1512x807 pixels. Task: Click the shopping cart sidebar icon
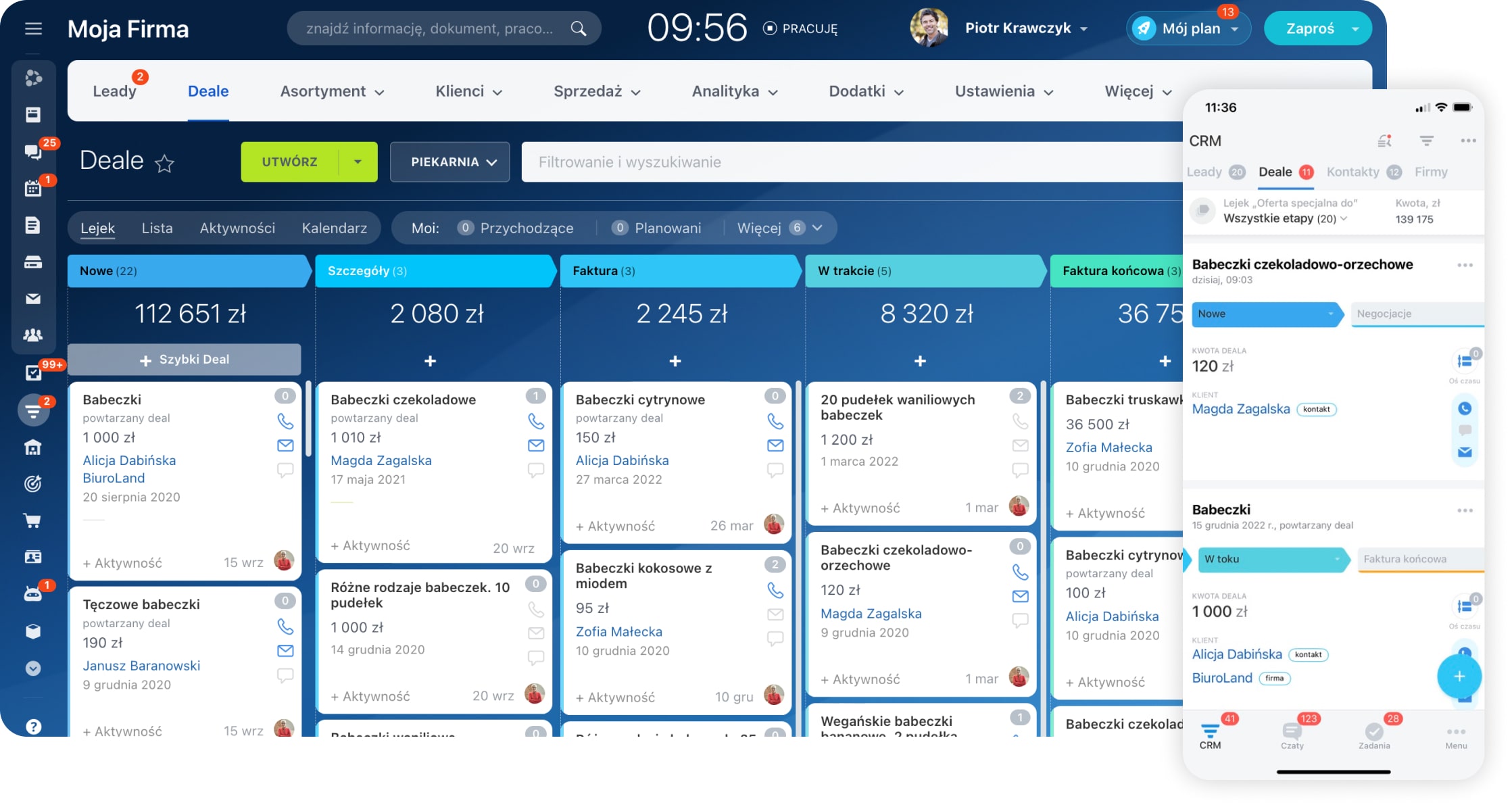(32, 520)
